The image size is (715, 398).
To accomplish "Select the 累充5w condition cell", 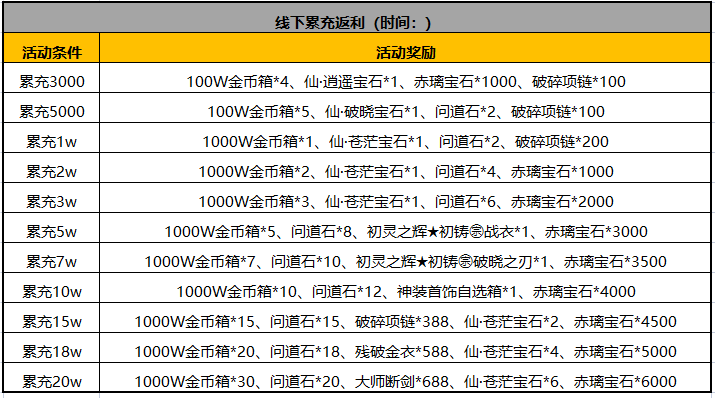I will pyautogui.click(x=52, y=228).
